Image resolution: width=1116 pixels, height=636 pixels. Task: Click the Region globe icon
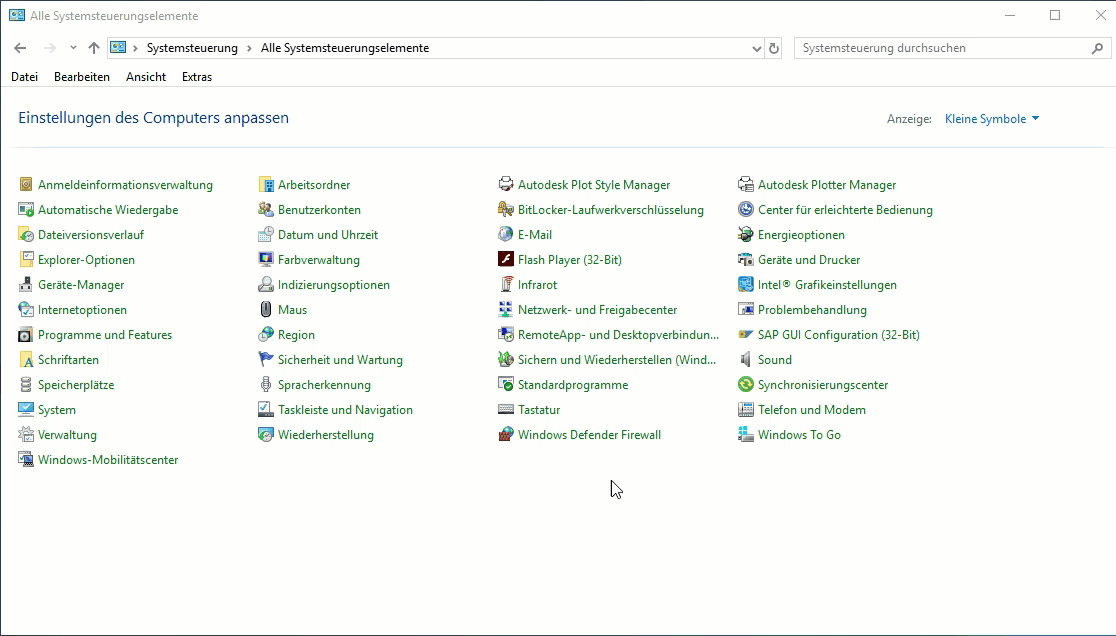pos(265,334)
